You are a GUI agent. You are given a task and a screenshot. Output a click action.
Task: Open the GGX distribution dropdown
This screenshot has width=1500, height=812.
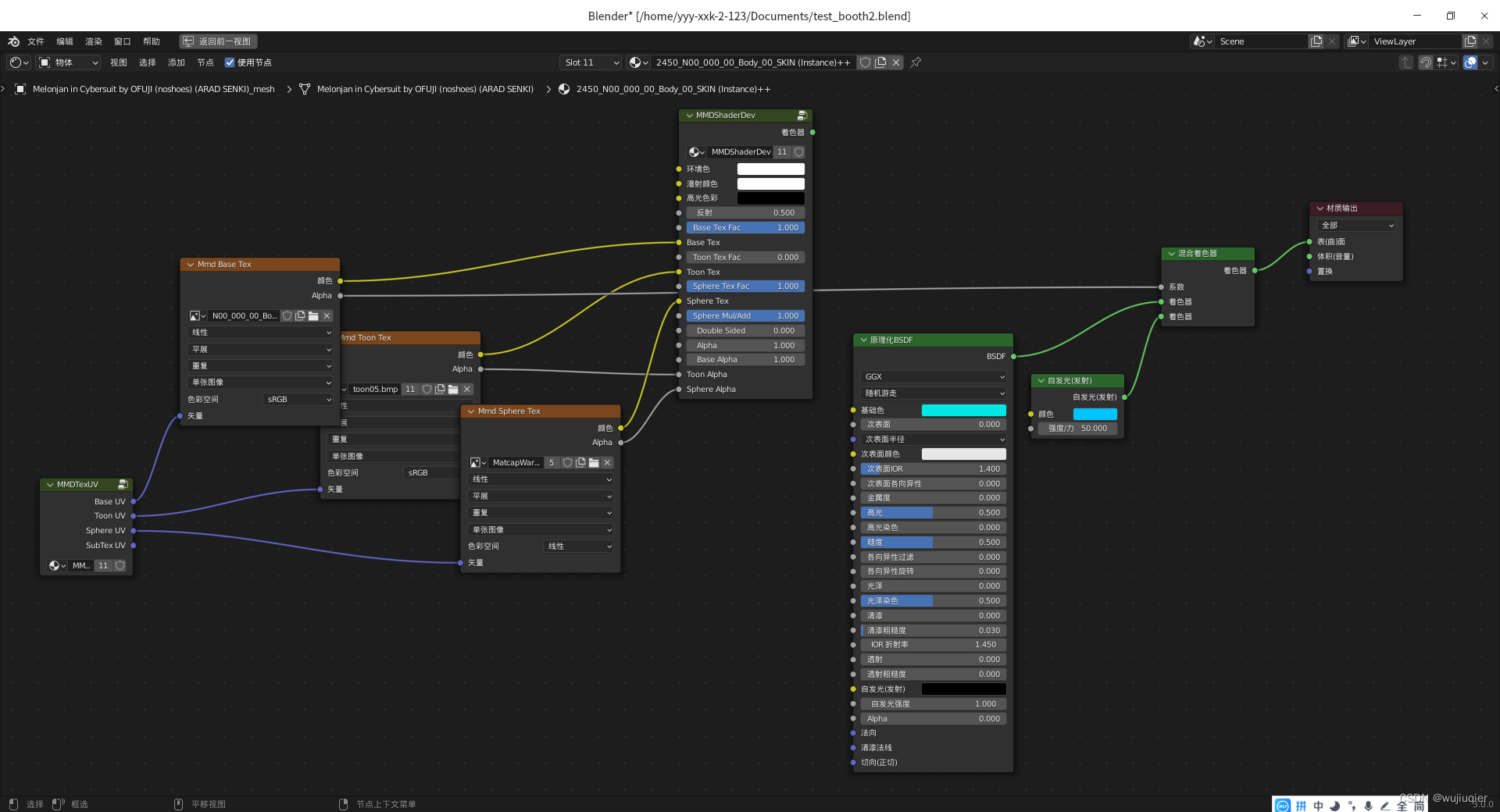(934, 377)
